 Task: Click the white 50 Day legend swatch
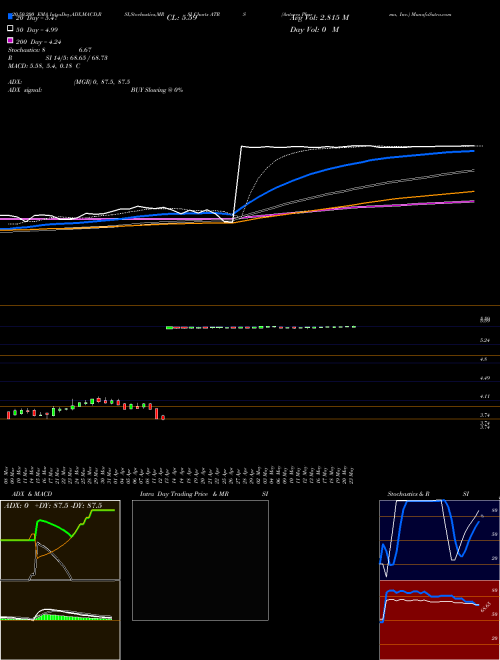[x=11, y=29]
